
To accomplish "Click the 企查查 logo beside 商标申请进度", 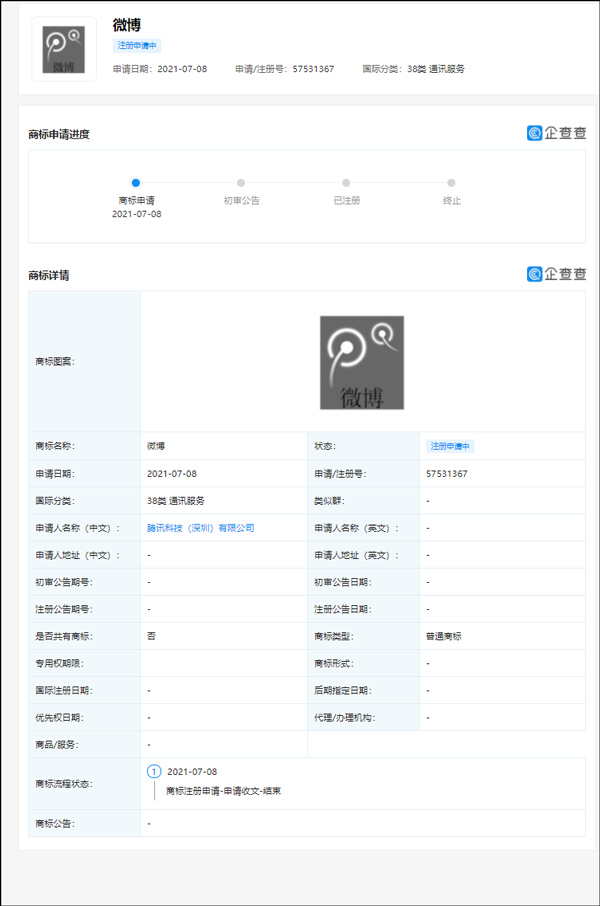I will pos(557,133).
